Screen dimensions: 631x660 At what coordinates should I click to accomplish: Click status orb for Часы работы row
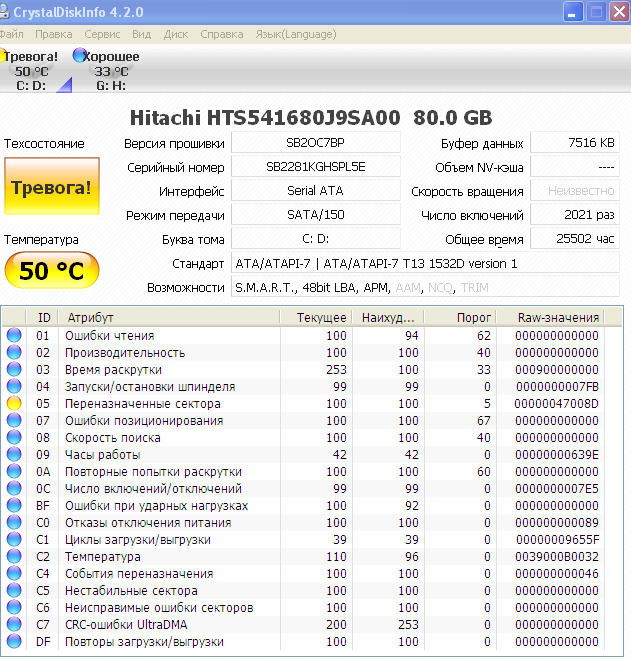pos(14,455)
